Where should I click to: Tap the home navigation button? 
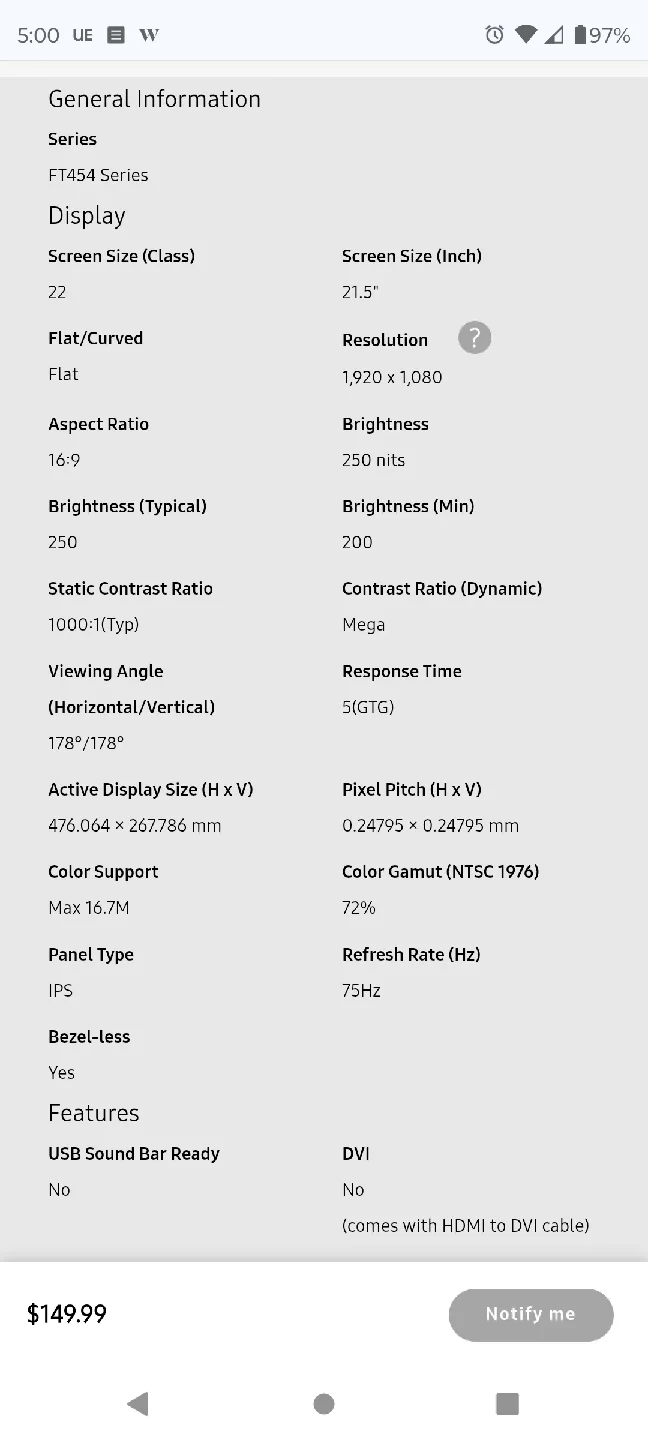point(324,1403)
